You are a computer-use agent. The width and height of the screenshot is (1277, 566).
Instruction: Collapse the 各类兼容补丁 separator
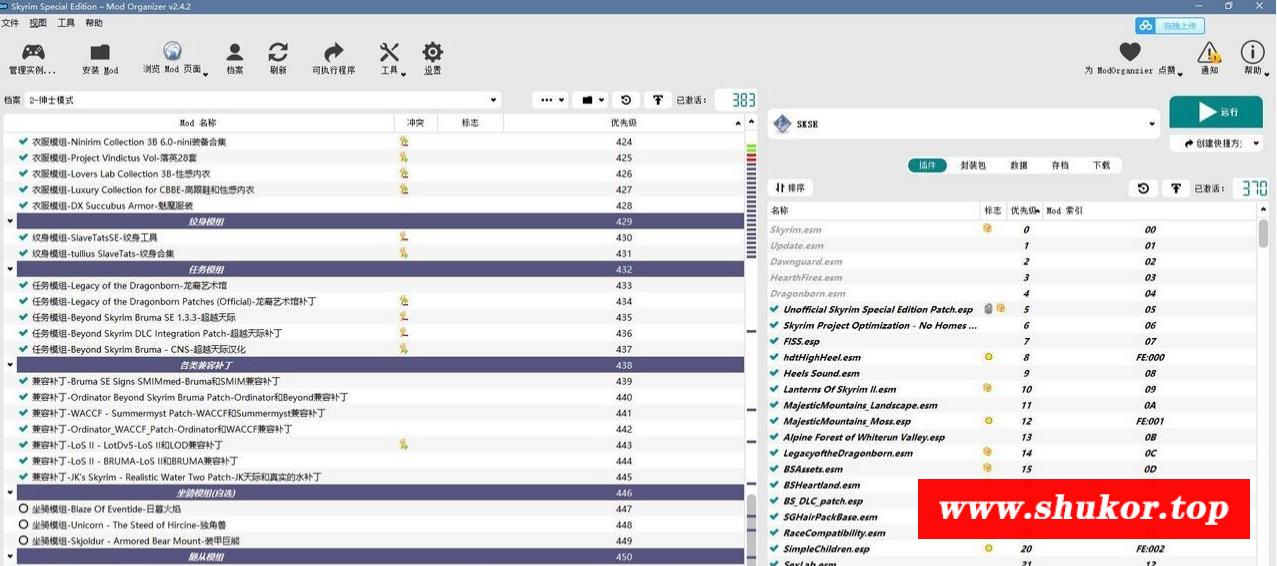10,366
